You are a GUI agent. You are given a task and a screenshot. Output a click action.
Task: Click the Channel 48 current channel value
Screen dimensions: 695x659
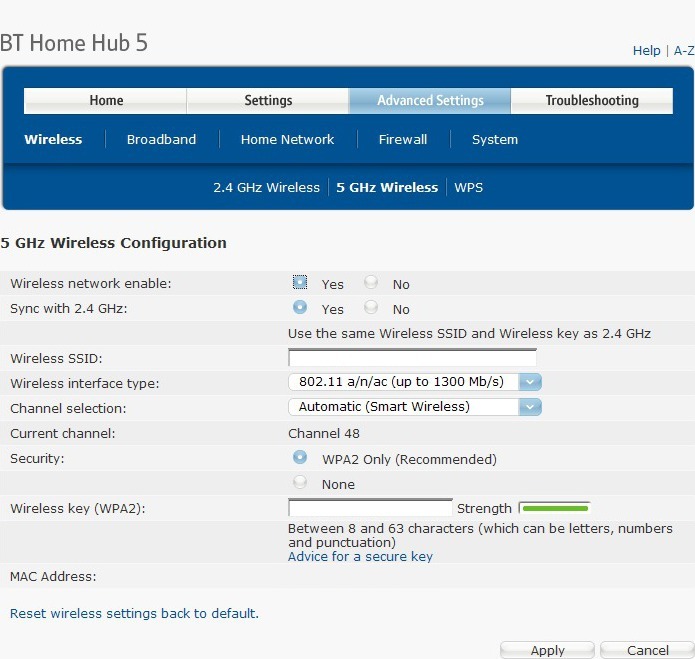pos(324,433)
